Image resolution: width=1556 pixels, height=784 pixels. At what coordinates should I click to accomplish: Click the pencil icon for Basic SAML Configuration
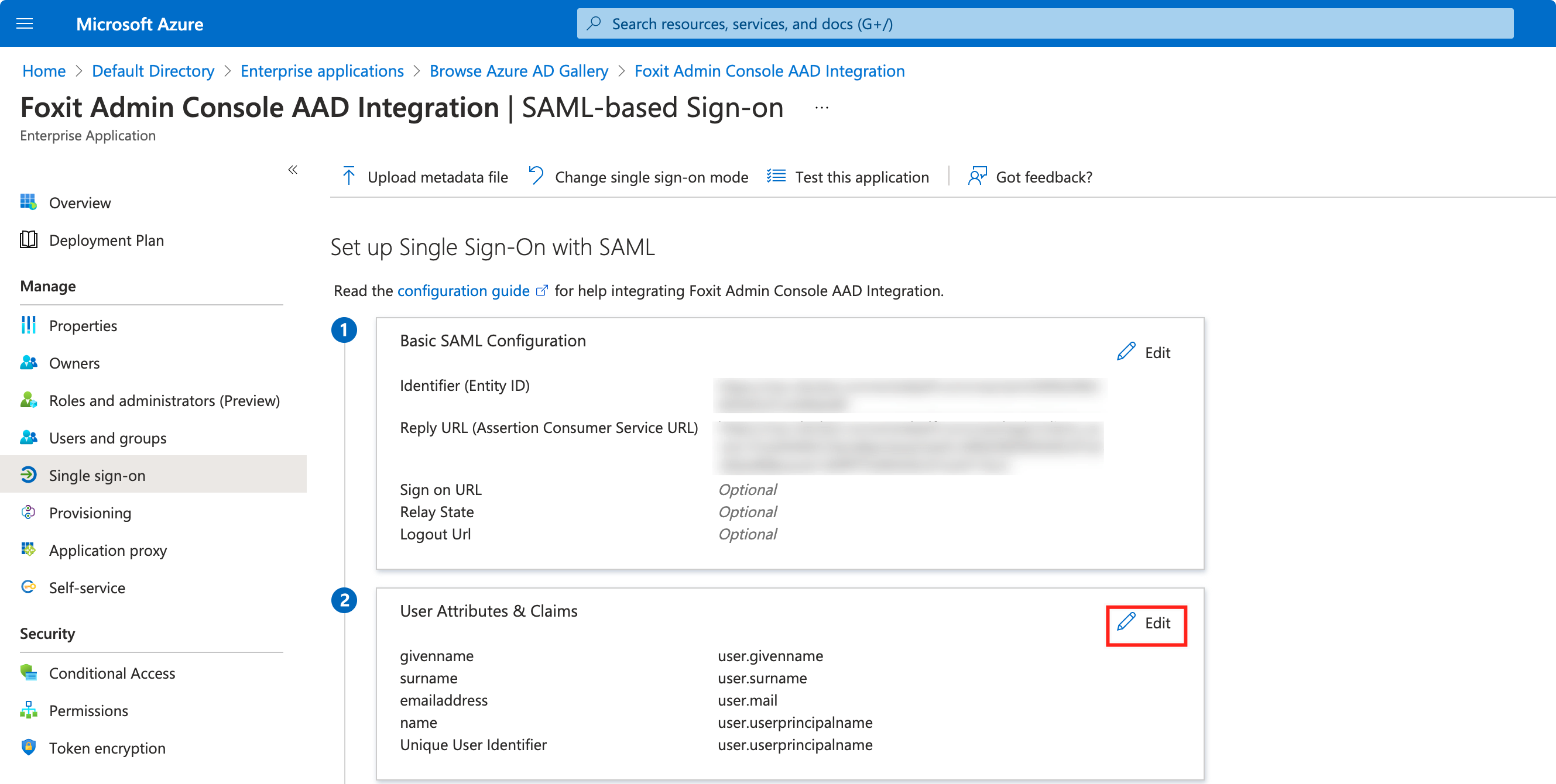click(x=1125, y=352)
